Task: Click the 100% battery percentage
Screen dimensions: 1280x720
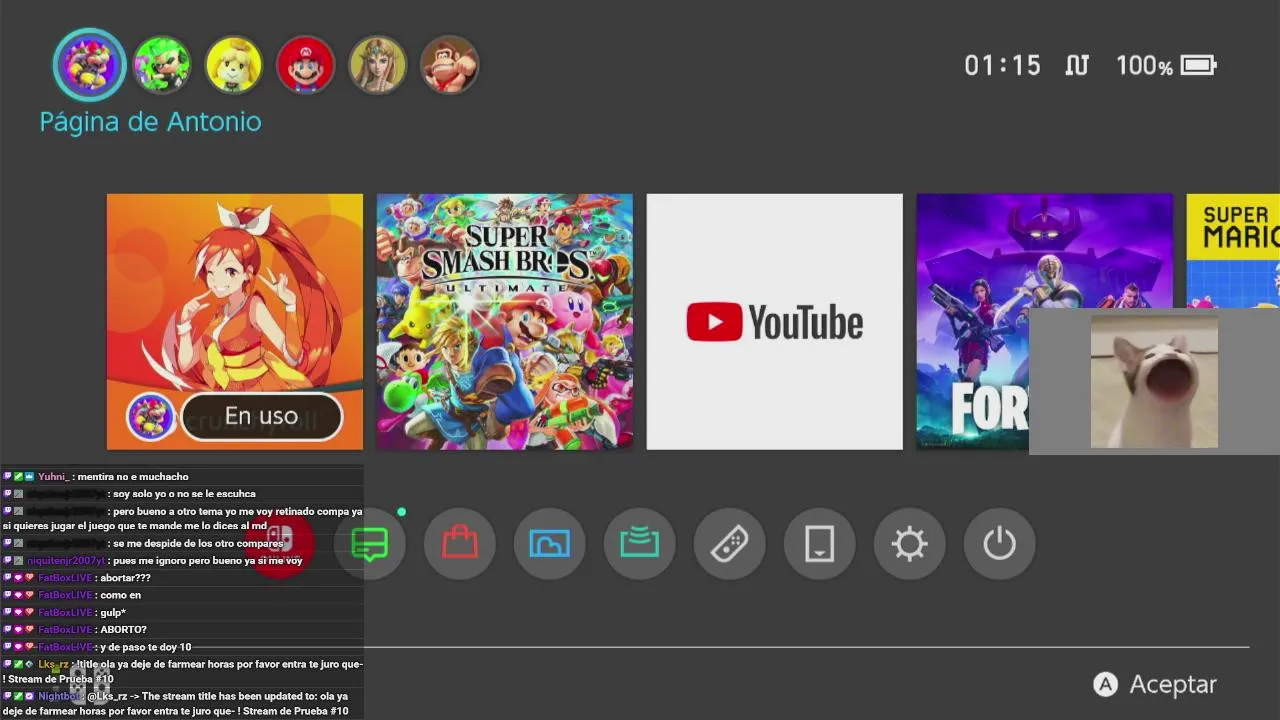Action: tap(1144, 66)
